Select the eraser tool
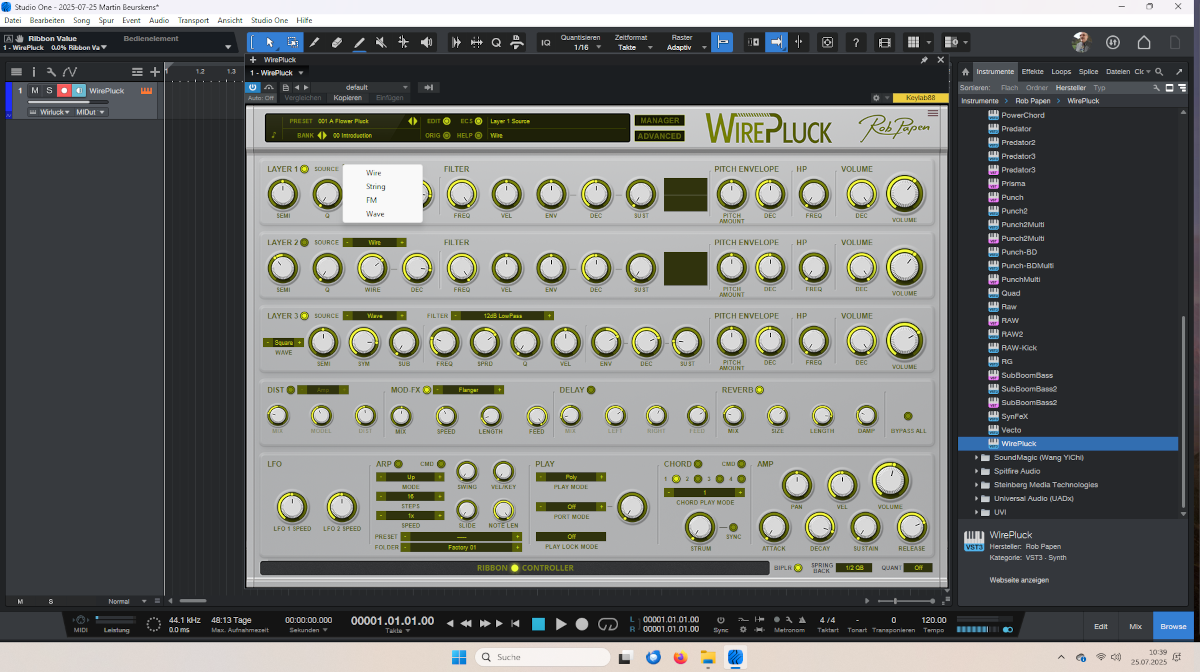This screenshot has height=672, width=1200. click(337, 42)
